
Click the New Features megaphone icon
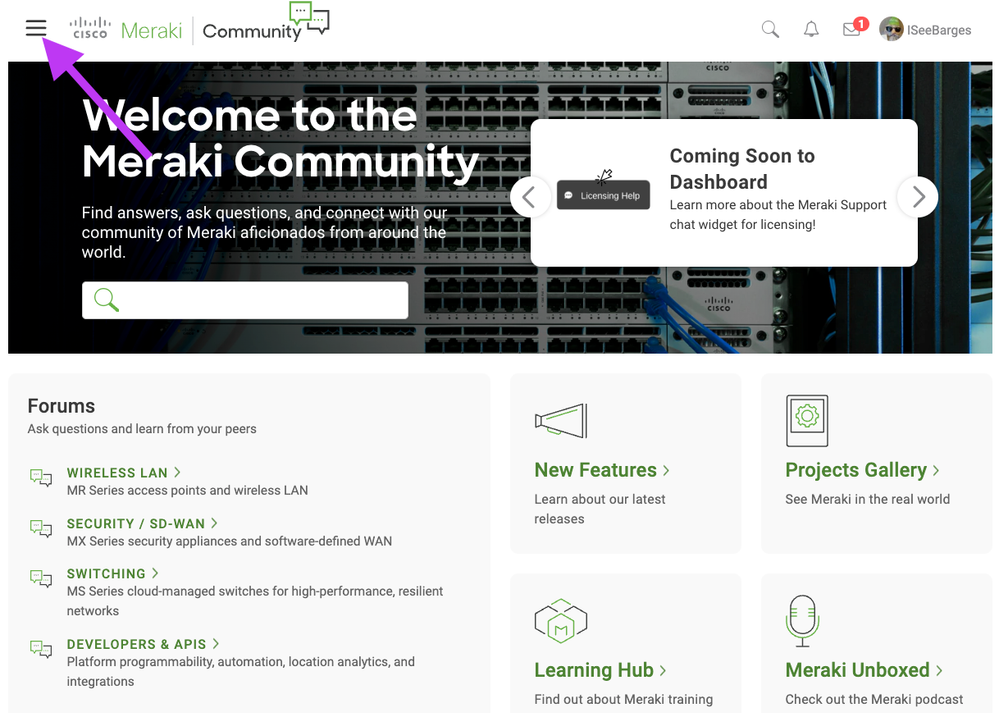coord(561,421)
